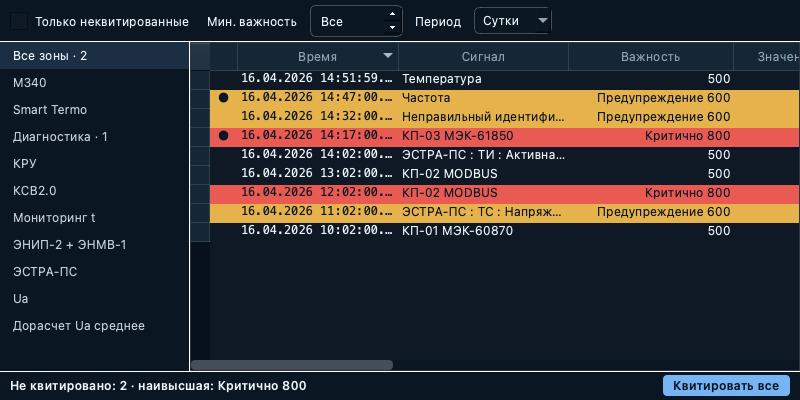Click КП-02 MODBUS in the 12:02:00 critical row
800x400 pixels.
tap(483, 193)
